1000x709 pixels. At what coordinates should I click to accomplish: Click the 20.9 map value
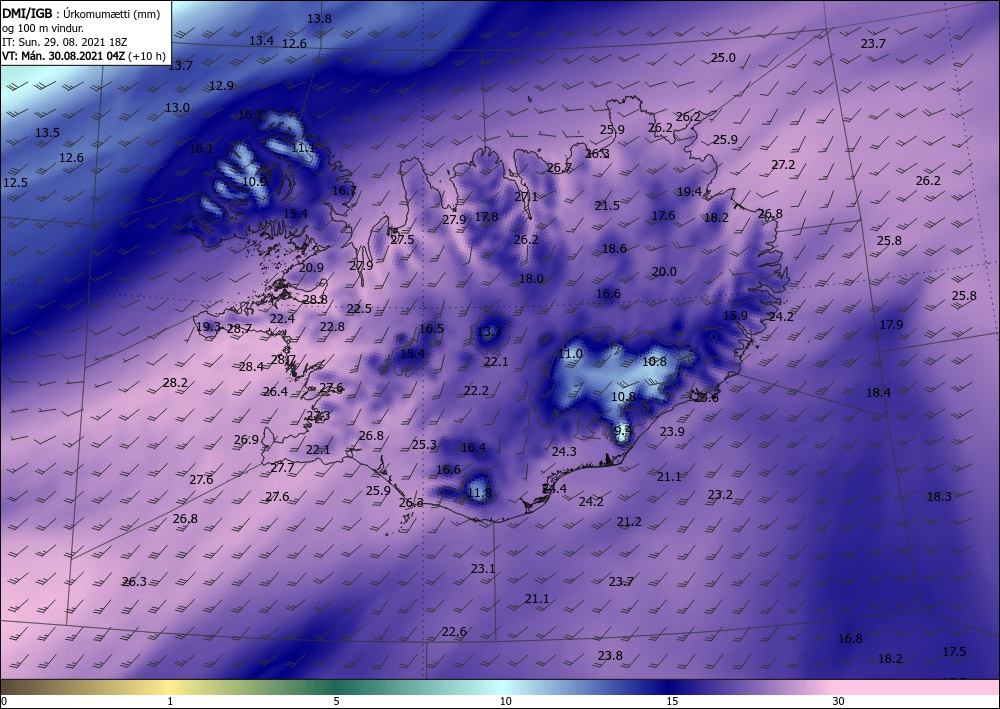click(311, 267)
